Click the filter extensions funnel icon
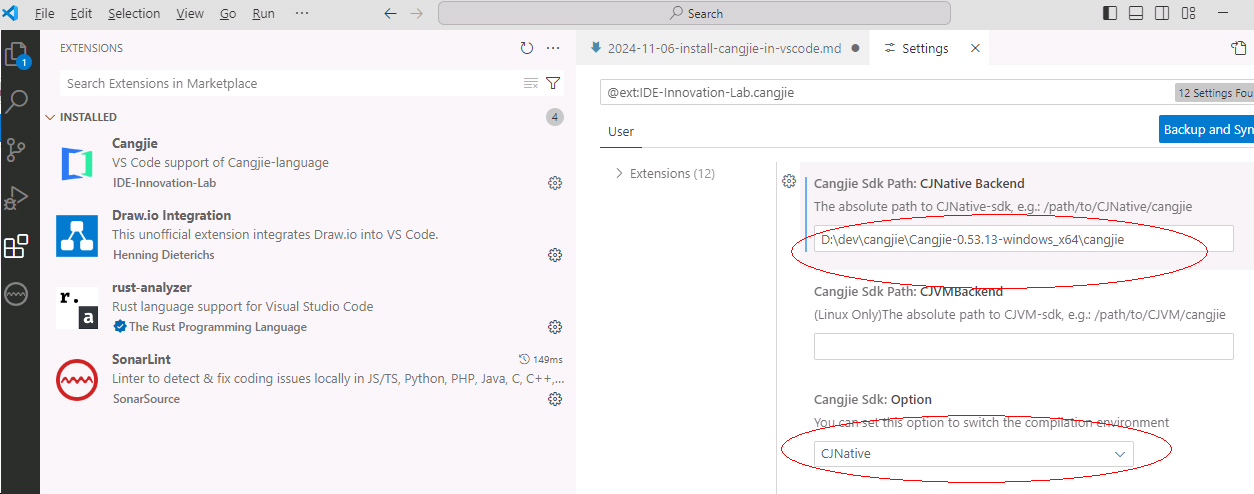Screen dimensions: 1254x494 click(553, 83)
